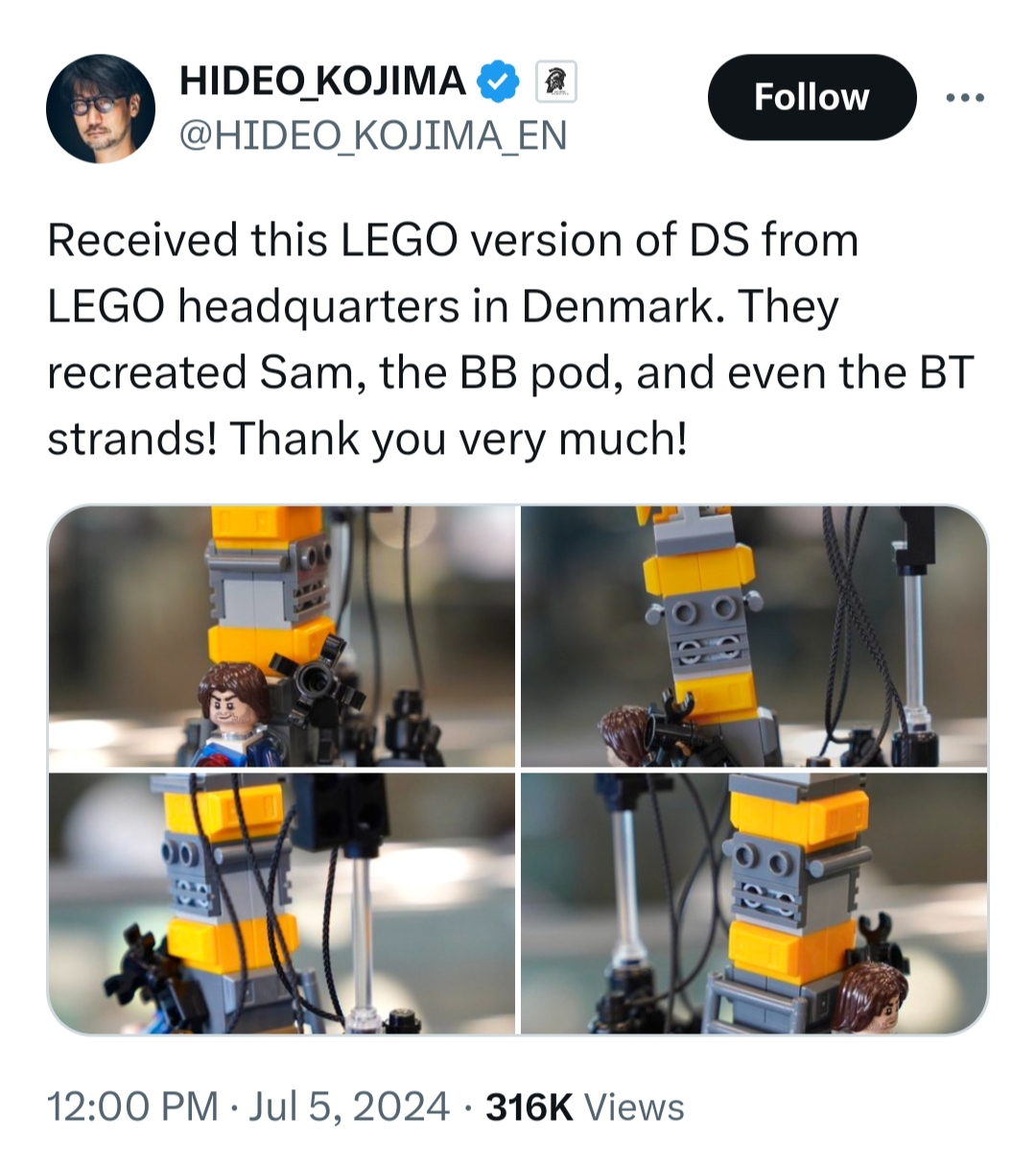
Task: Open Hideo Kojima's profile avatar
Action: pyautogui.click(x=101, y=108)
